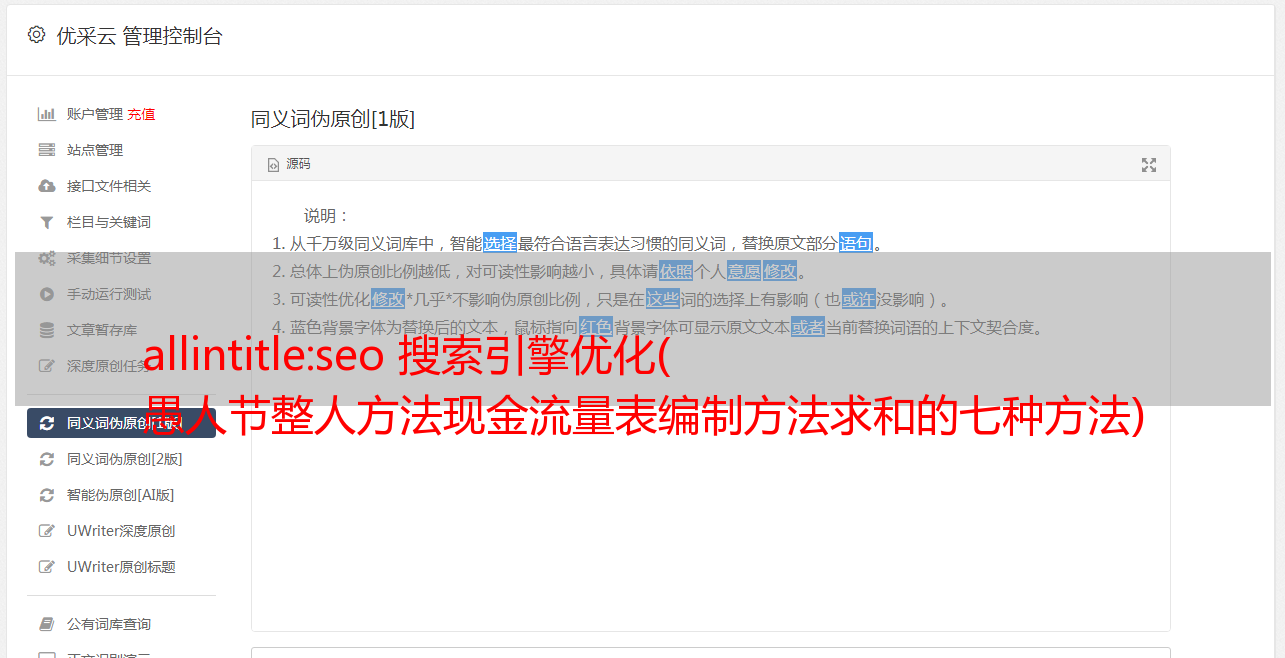Image resolution: width=1285 pixels, height=658 pixels.
Task: Click the settings gear icon beside 优采云
Action: coord(37,35)
